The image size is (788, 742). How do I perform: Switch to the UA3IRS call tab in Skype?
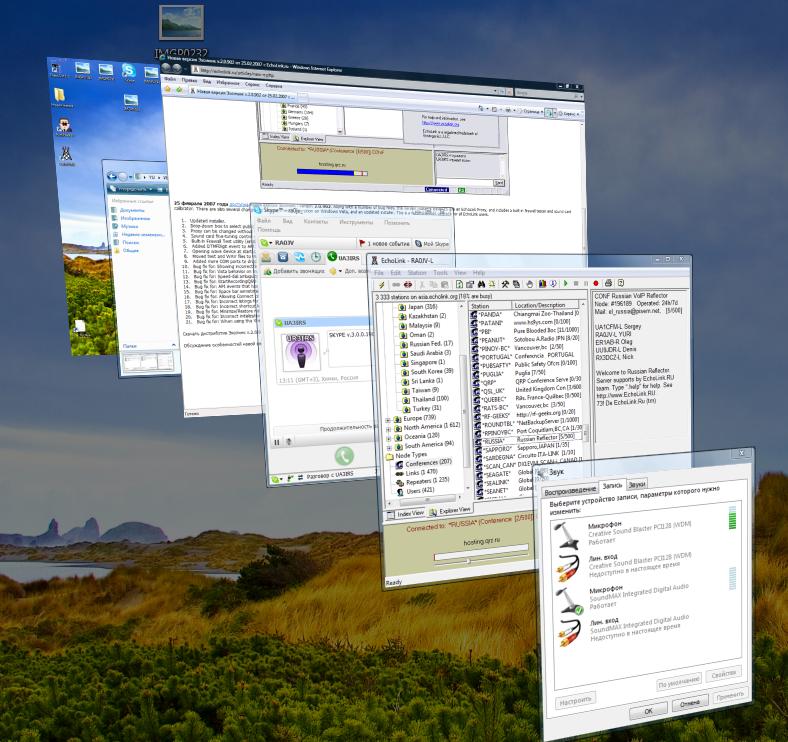pyautogui.click(x=344, y=257)
